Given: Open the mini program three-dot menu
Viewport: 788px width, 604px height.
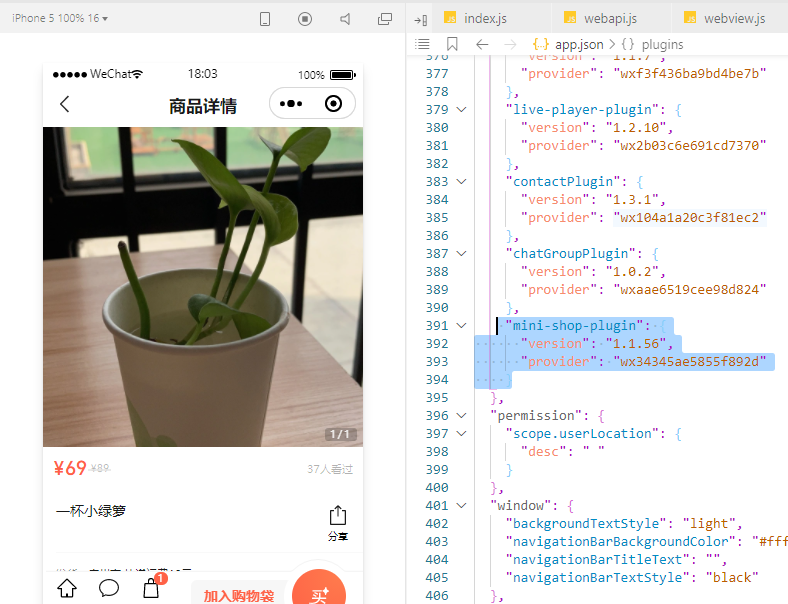Looking at the screenshot, I should pyautogui.click(x=291, y=104).
